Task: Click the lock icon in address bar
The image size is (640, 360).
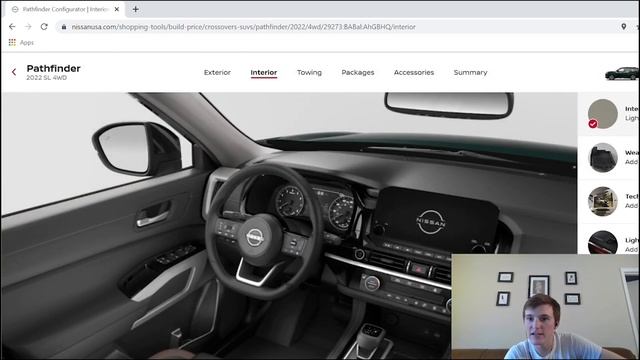Action: click(x=64, y=27)
